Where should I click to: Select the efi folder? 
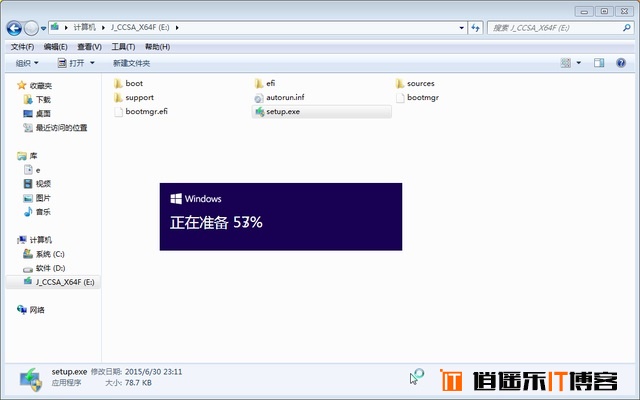265,83
